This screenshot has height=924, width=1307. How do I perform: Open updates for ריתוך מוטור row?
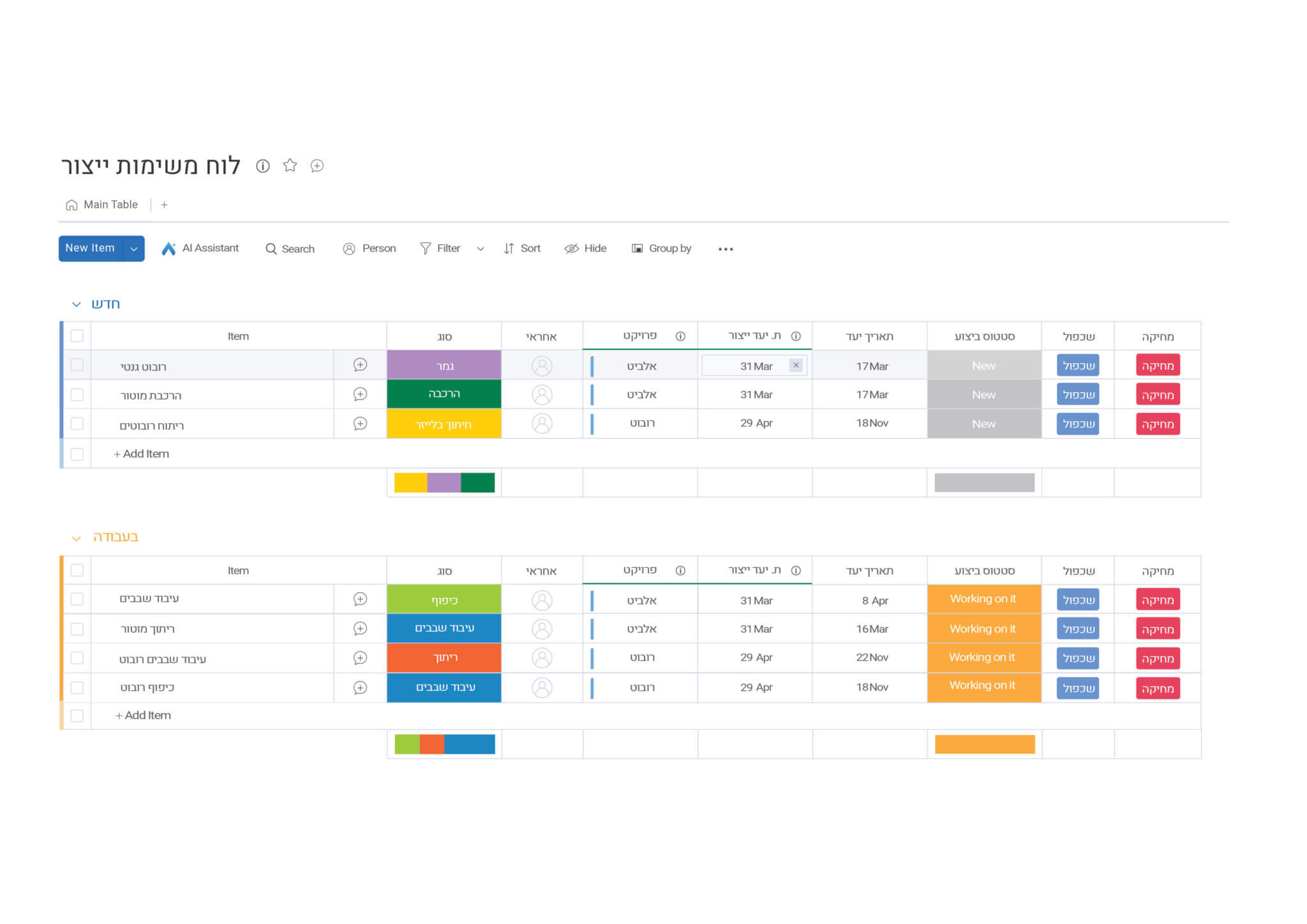[x=361, y=629]
